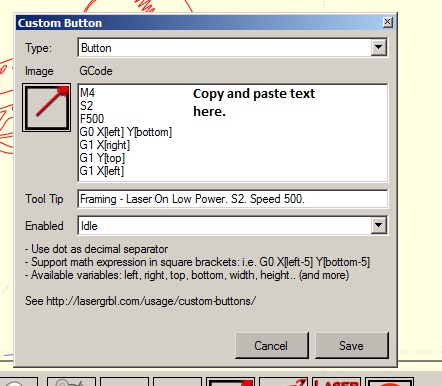
Task: Click the Image label
Action: (x=39, y=71)
